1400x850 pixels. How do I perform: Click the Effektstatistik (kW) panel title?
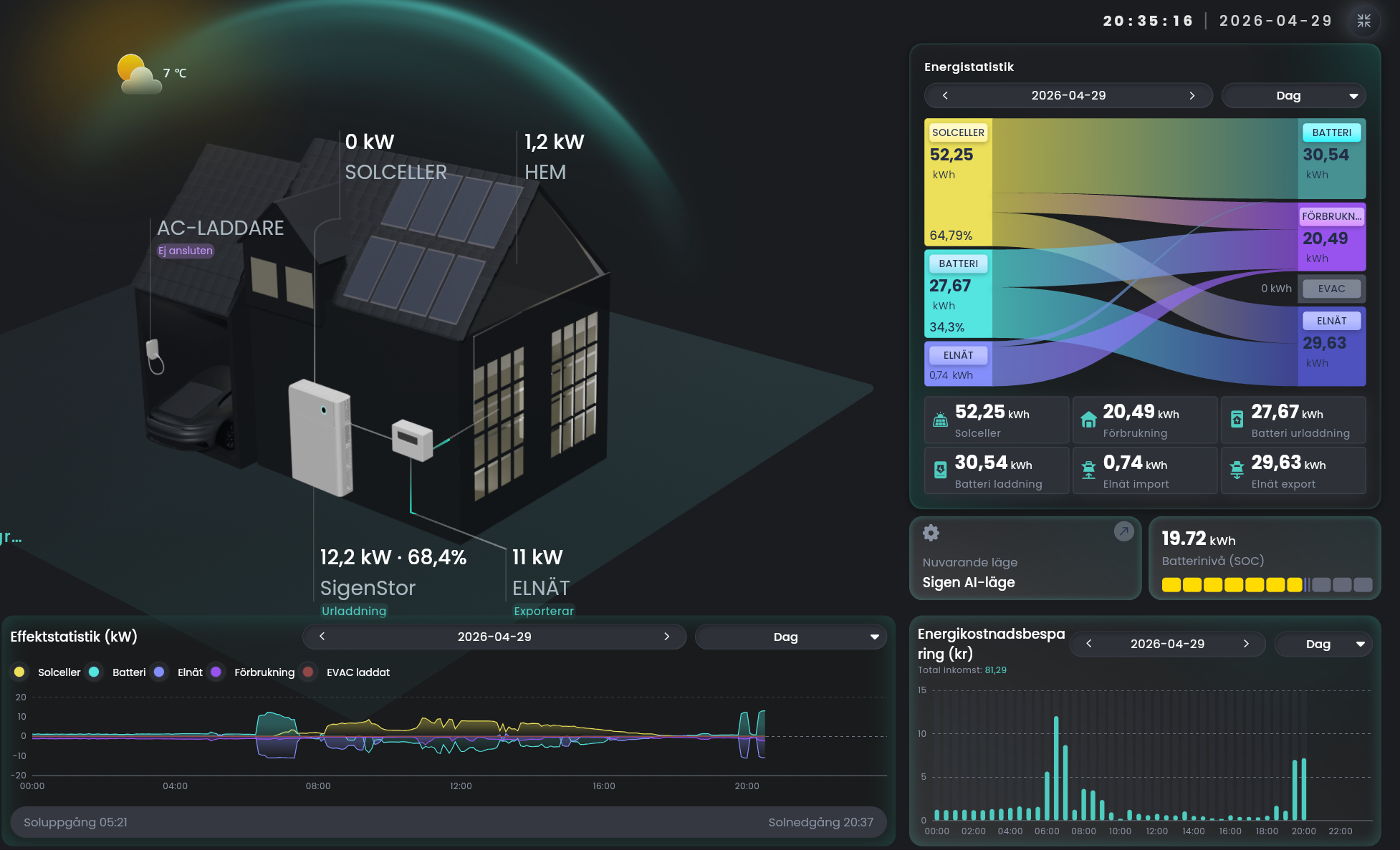pos(74,637)
